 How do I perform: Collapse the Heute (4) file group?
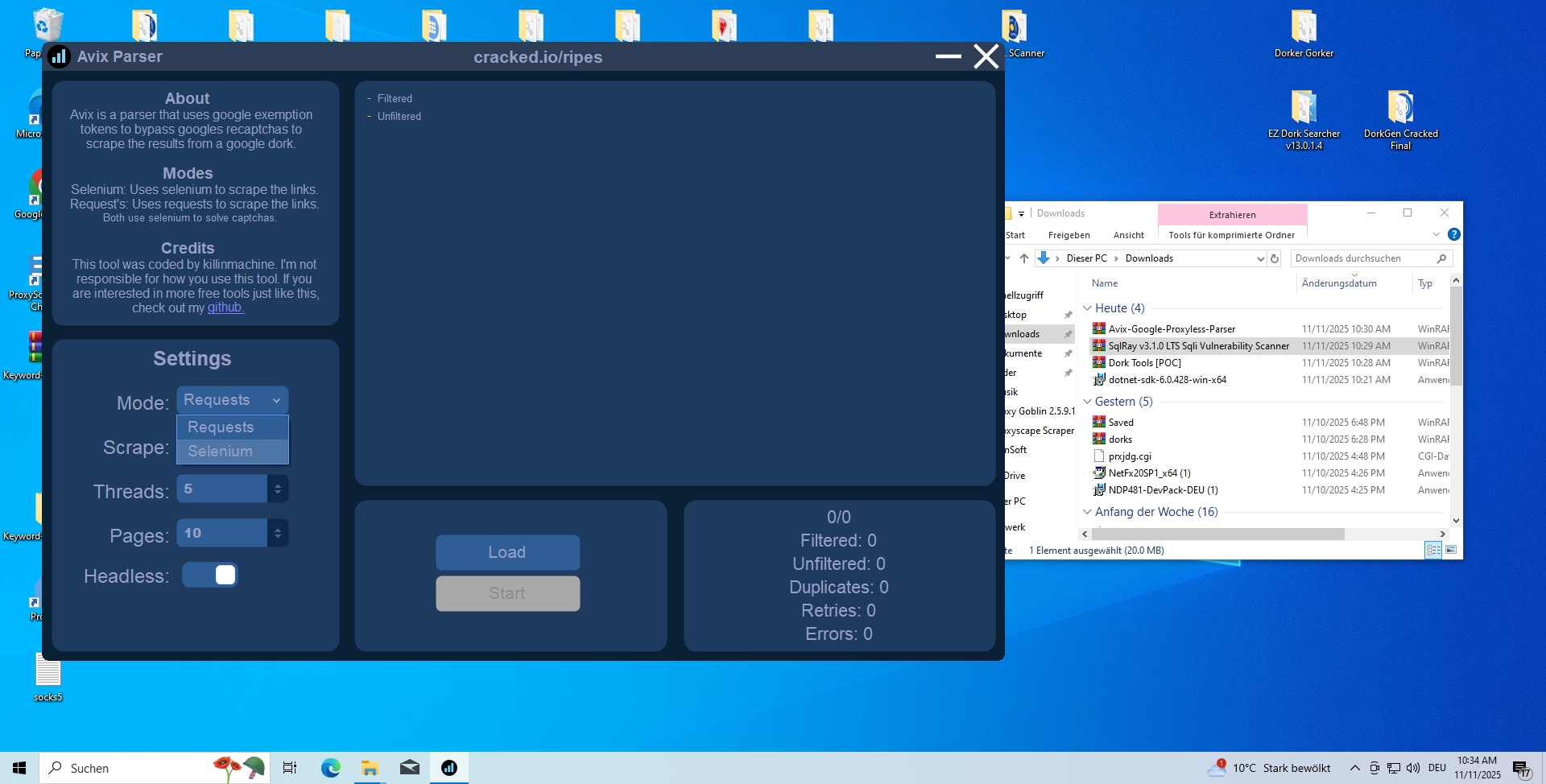point(1087,308)
